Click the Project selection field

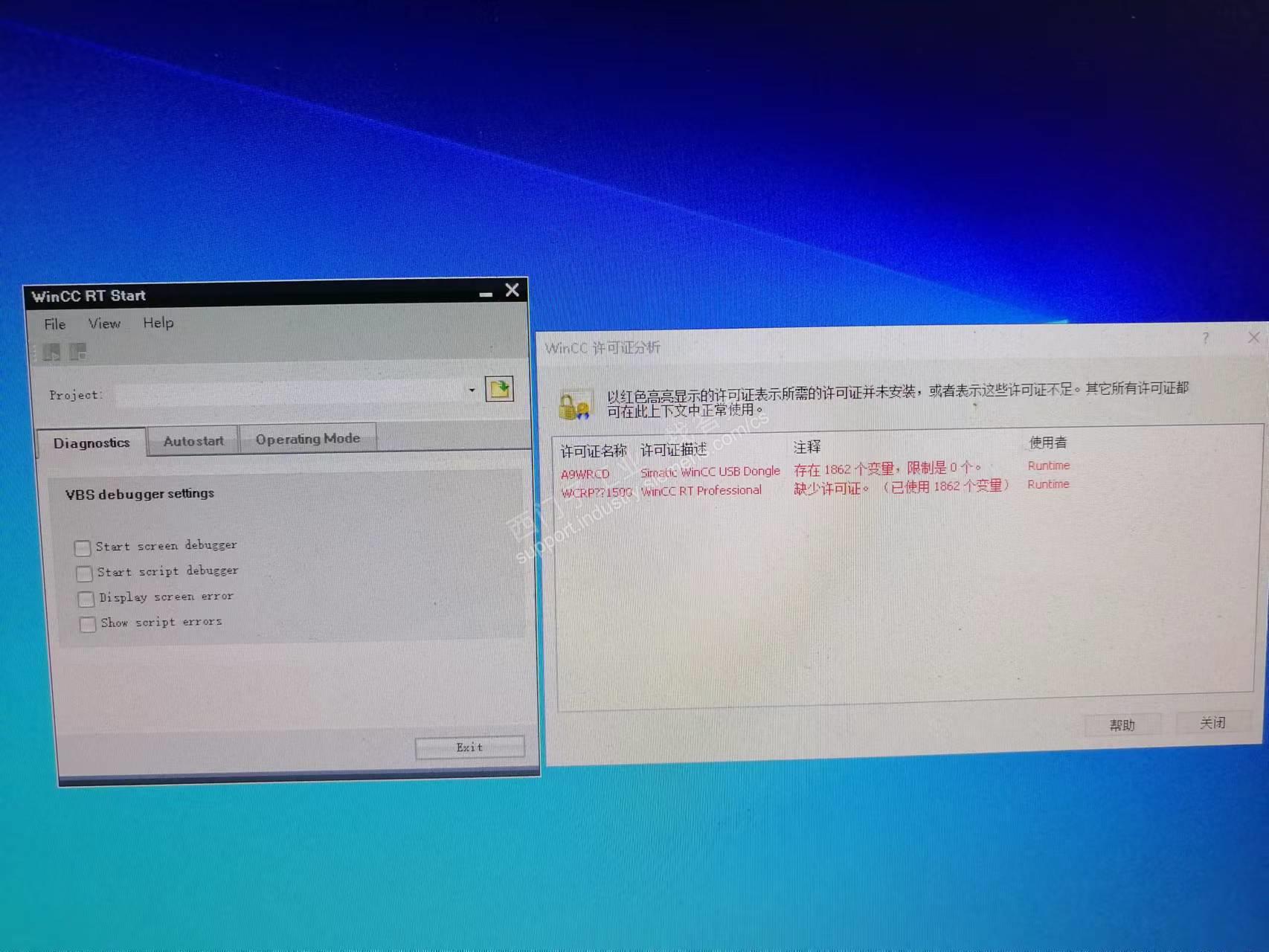point(298,393)
